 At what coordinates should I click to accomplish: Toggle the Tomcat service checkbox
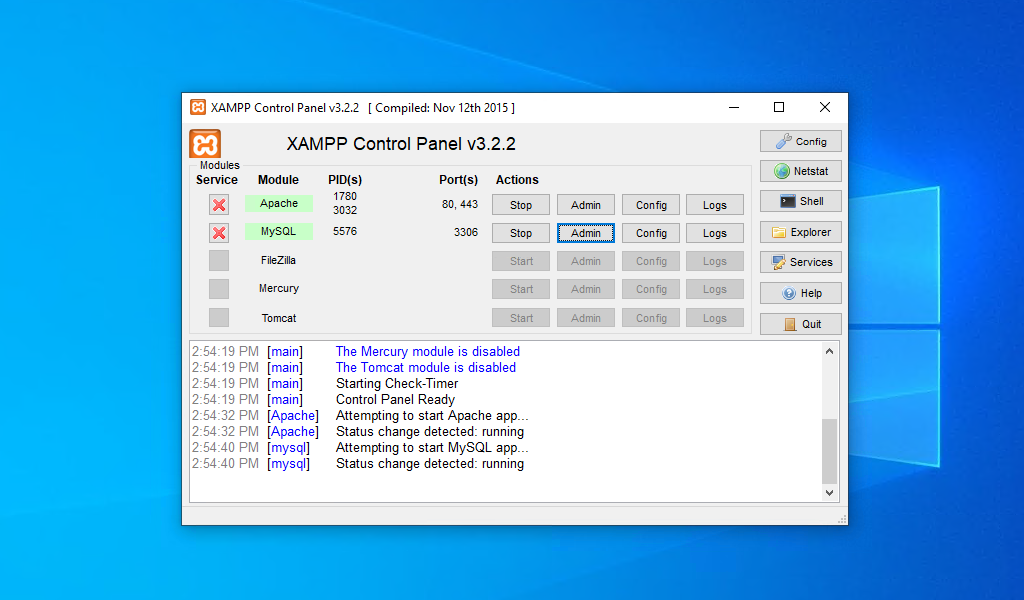pyautogui.click(x=219, y=317)
